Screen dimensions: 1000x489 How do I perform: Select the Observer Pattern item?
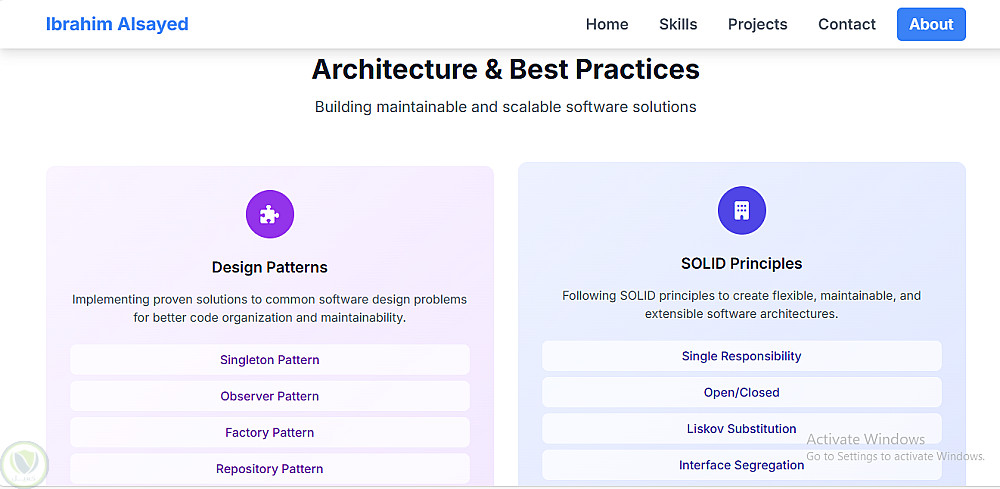270,396
